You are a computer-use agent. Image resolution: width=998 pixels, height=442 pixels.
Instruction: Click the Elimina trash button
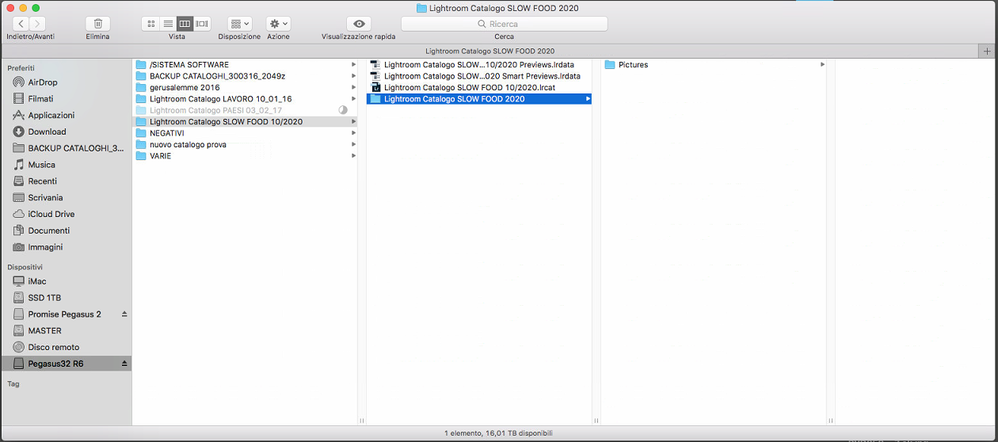98,24
